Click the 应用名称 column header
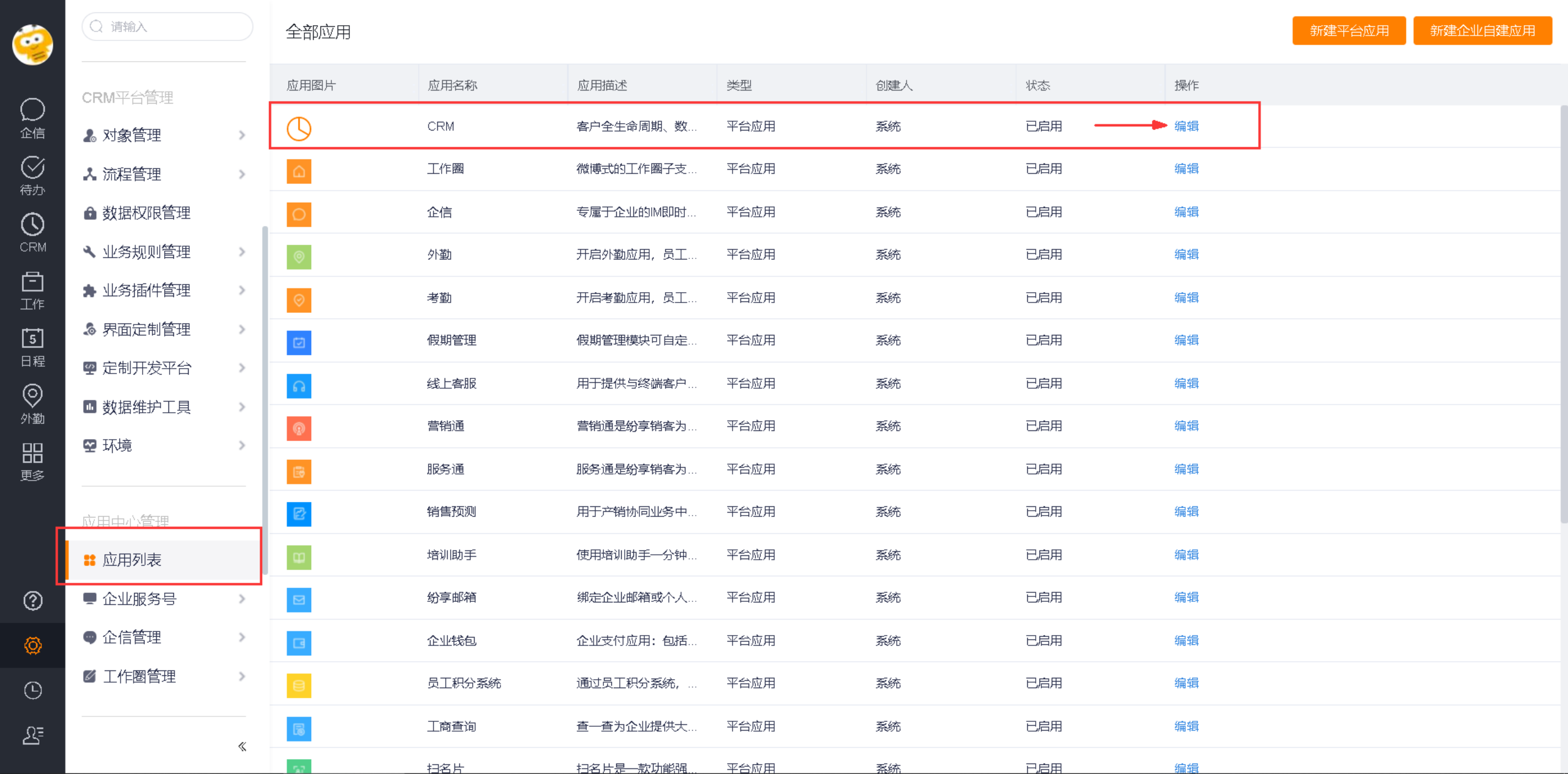 [453, 86]
